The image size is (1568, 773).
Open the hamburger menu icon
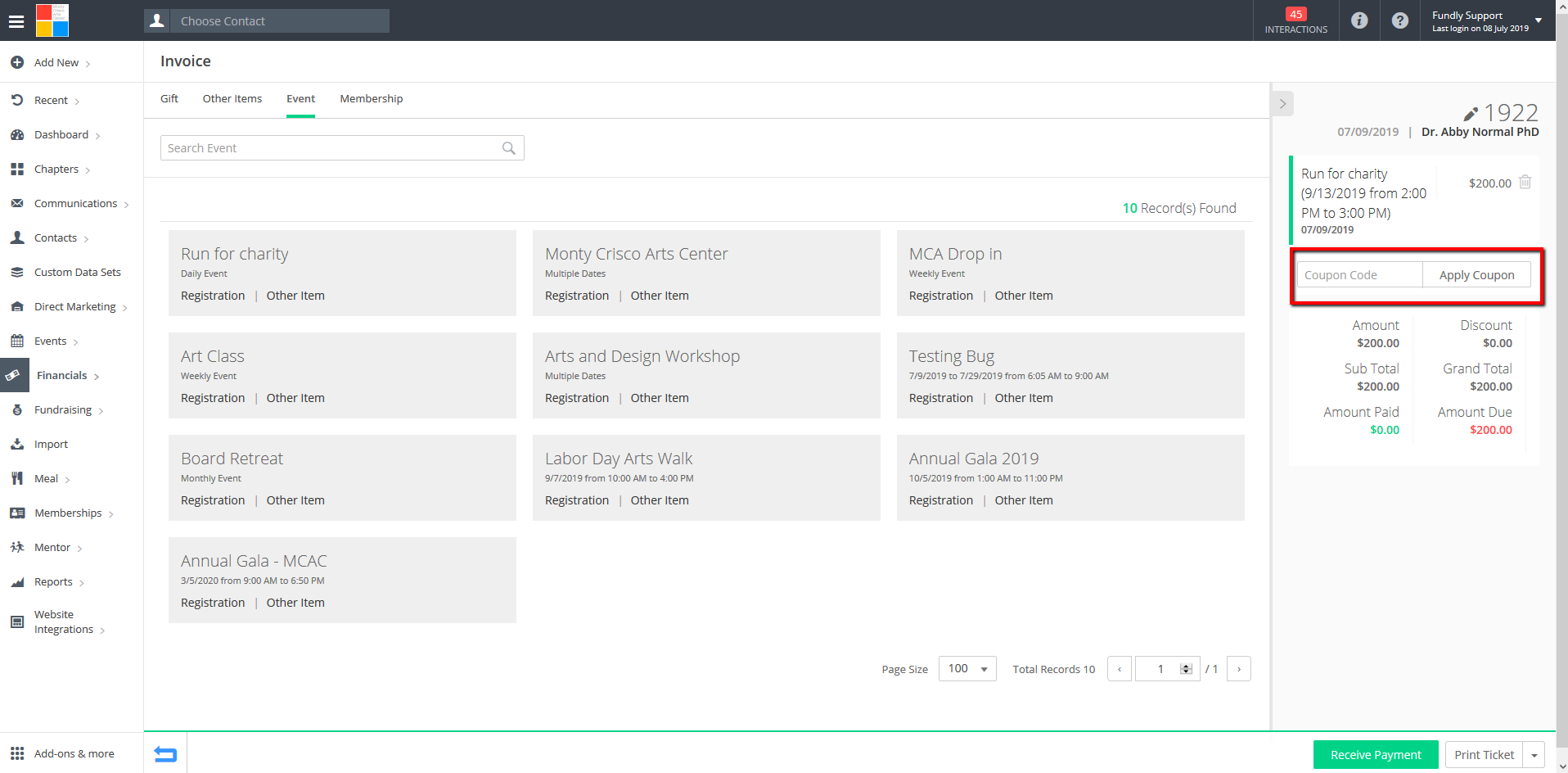coord(16,21)
